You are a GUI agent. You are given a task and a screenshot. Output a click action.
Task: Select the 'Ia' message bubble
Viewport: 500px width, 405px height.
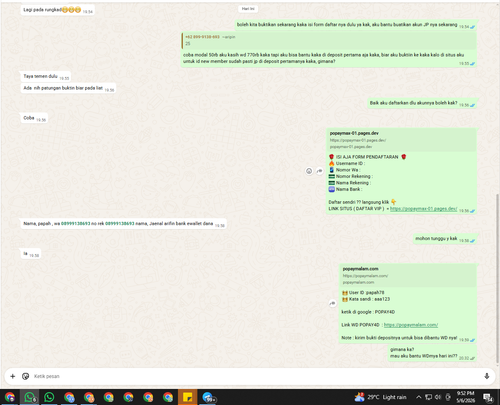click(31, 254)
